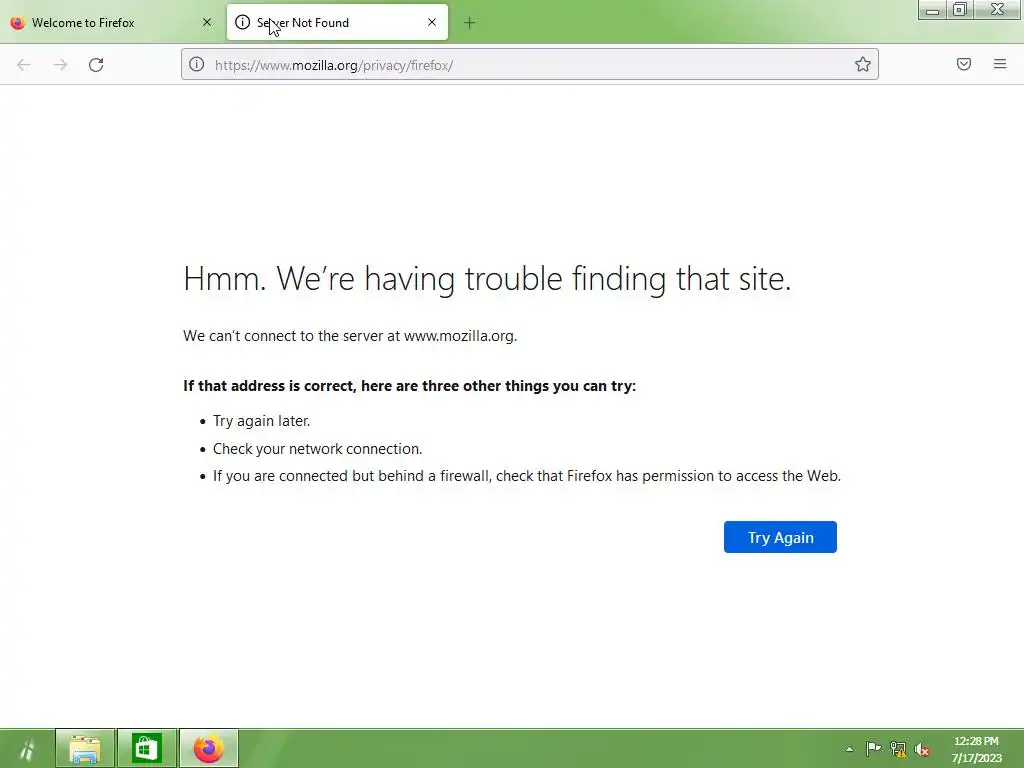Click the Firefox logo on Welcome tab

tap(17, 22)
